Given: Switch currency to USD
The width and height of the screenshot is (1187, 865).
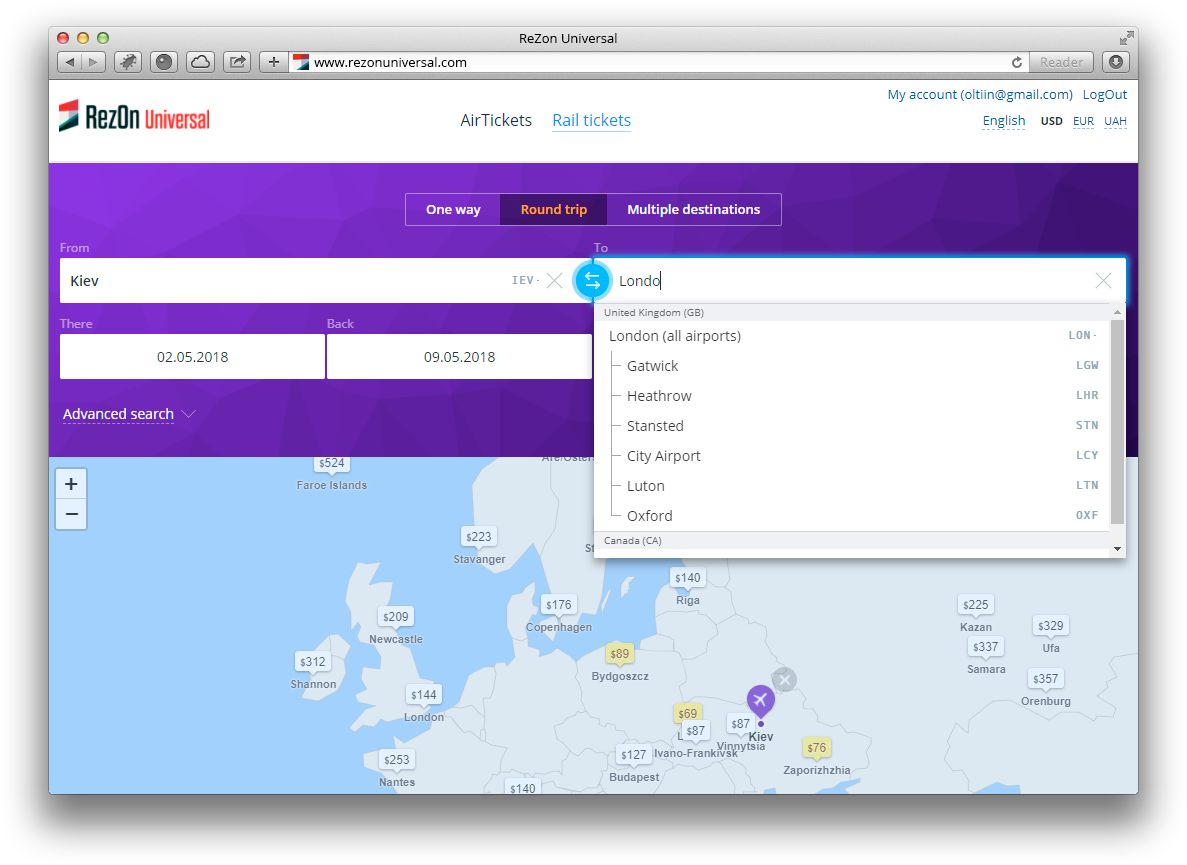Looking at the screenshot, I should coord(1051,121).
